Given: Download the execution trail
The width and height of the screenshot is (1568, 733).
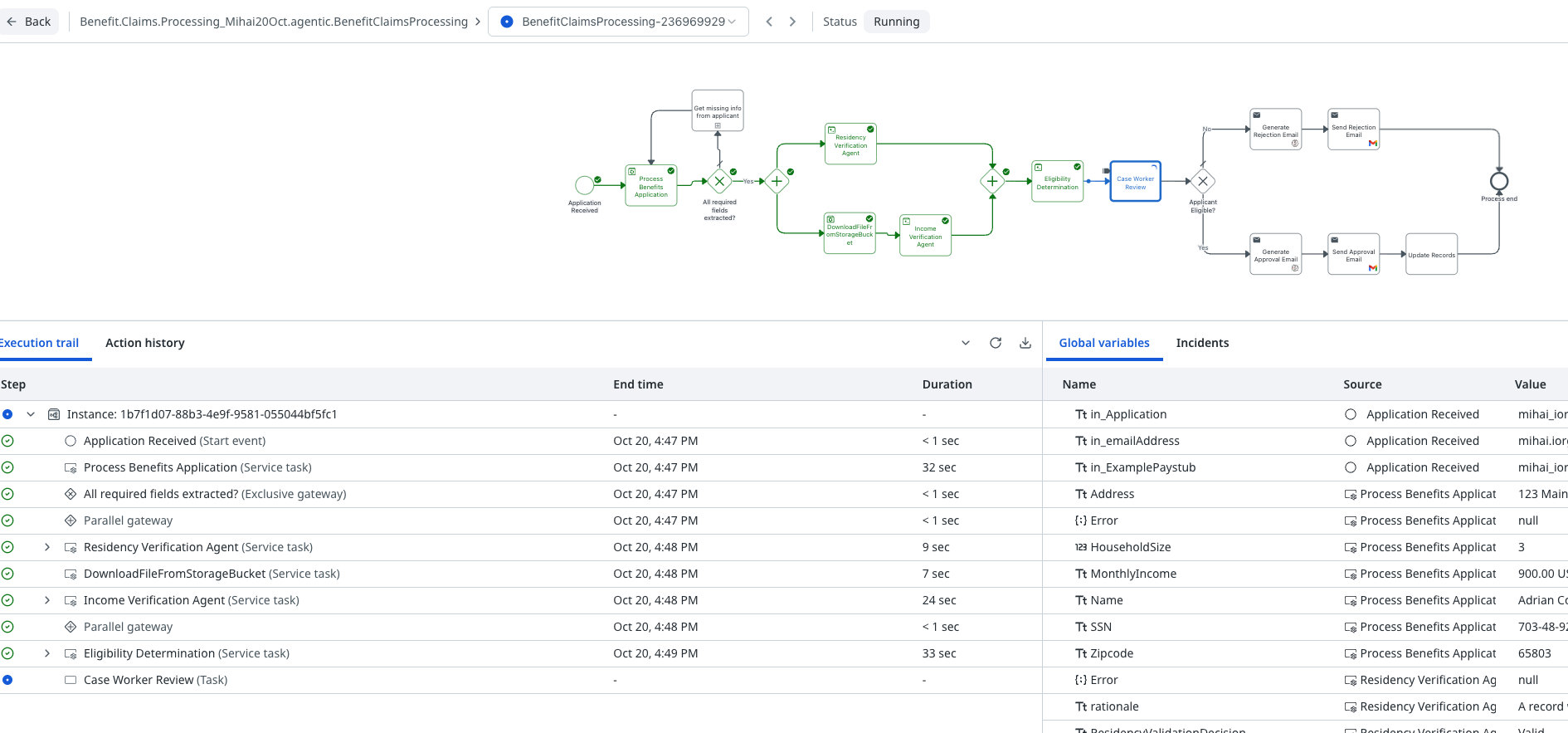Looking at the screenshot, I should coord(1025,343).
